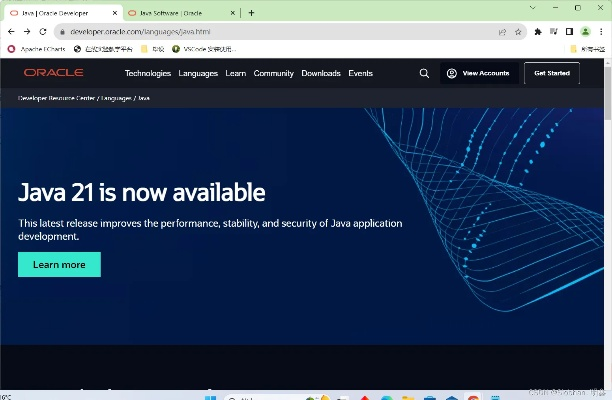612x400 pixels.
Task: Open the Windows Start button in taskbar
Action: [x=210, y=395]
